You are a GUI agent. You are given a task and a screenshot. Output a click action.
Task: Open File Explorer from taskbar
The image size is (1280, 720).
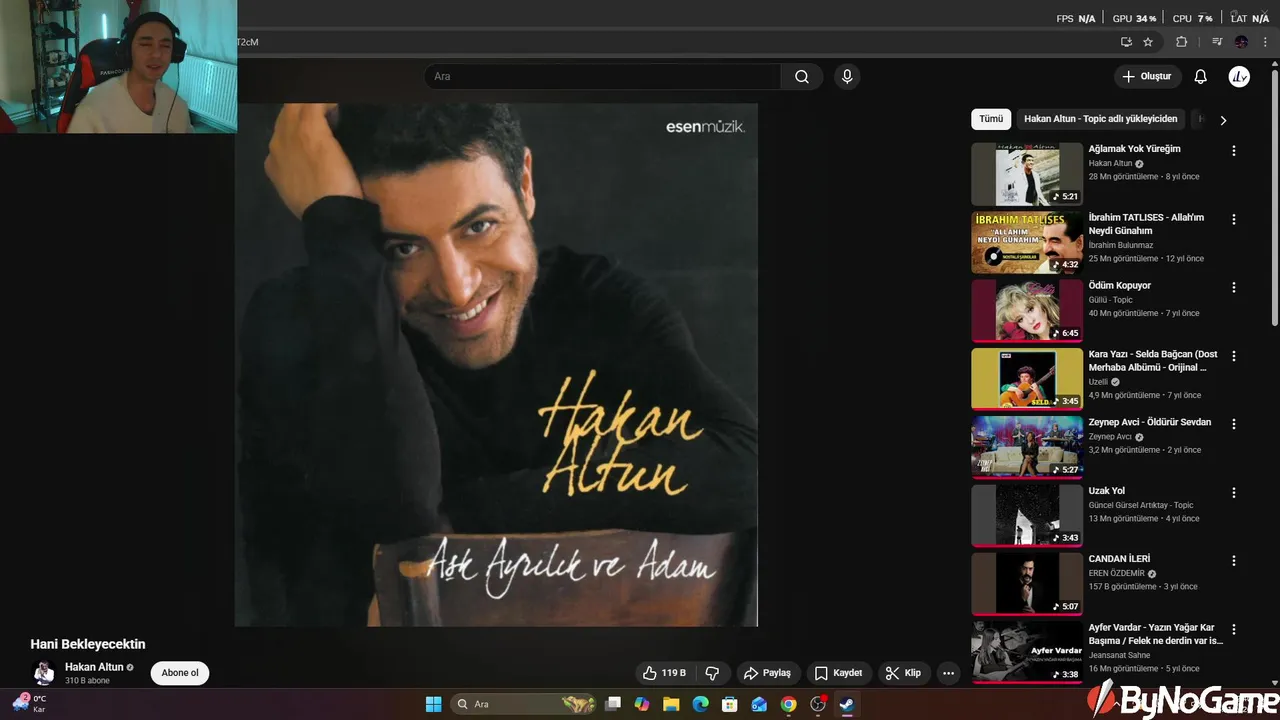[x=671, y=704]
